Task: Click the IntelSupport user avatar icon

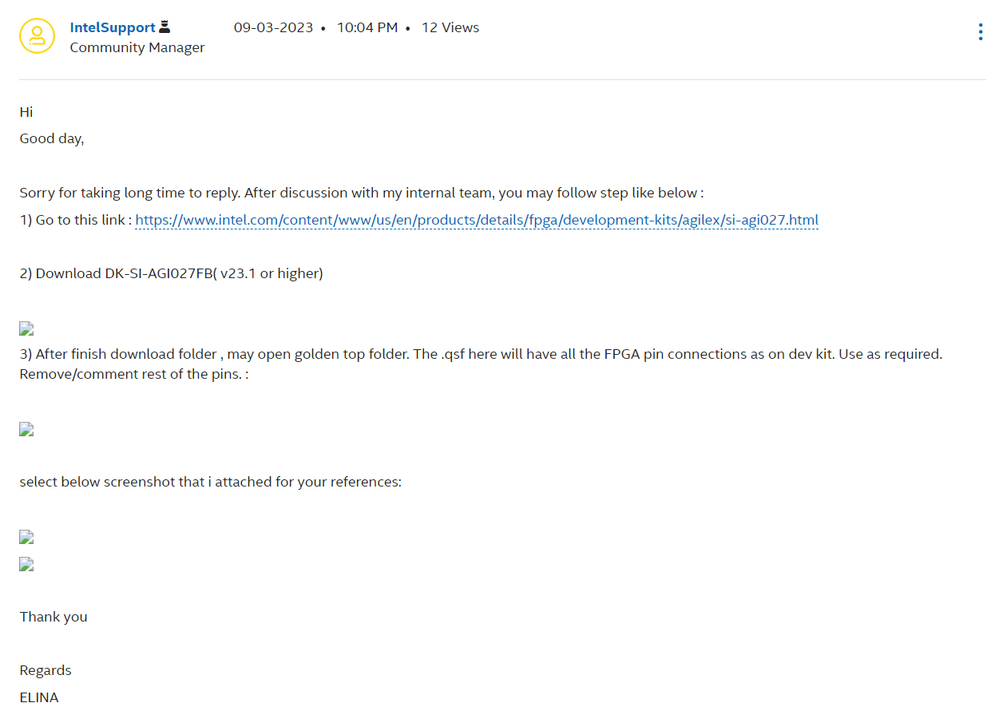Action: (x=37, y=36)
